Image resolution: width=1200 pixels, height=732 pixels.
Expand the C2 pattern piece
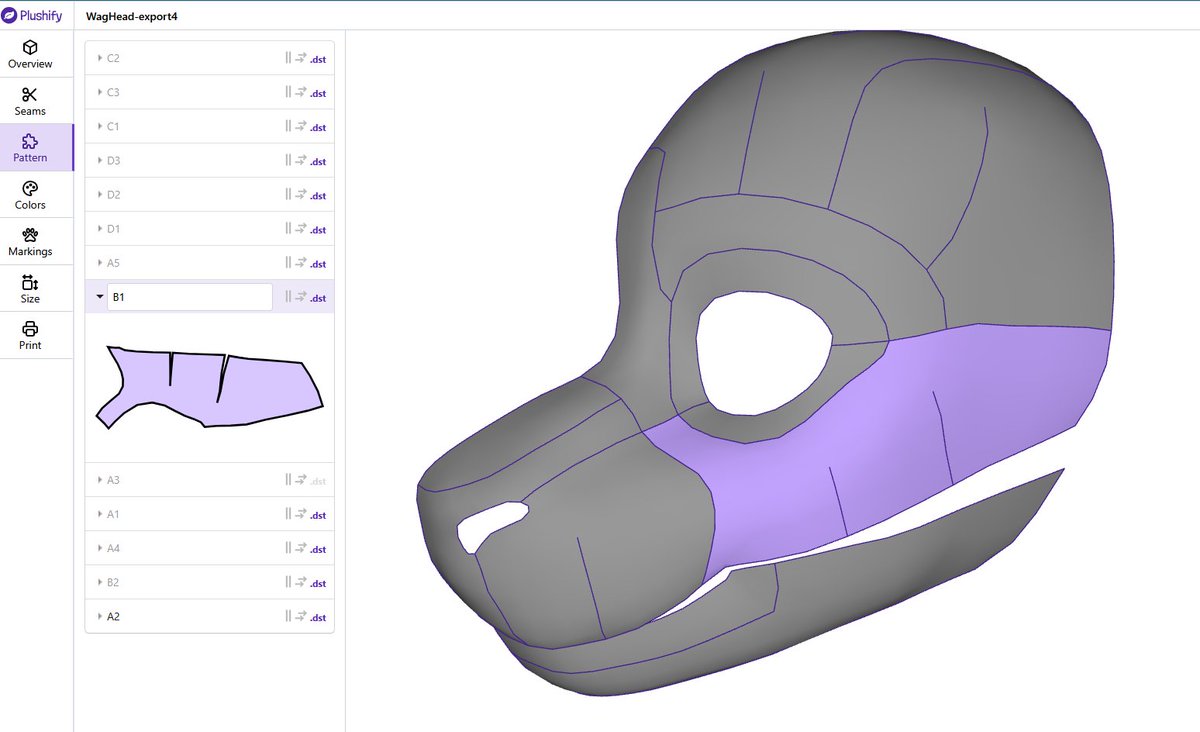tap(100, 58)
